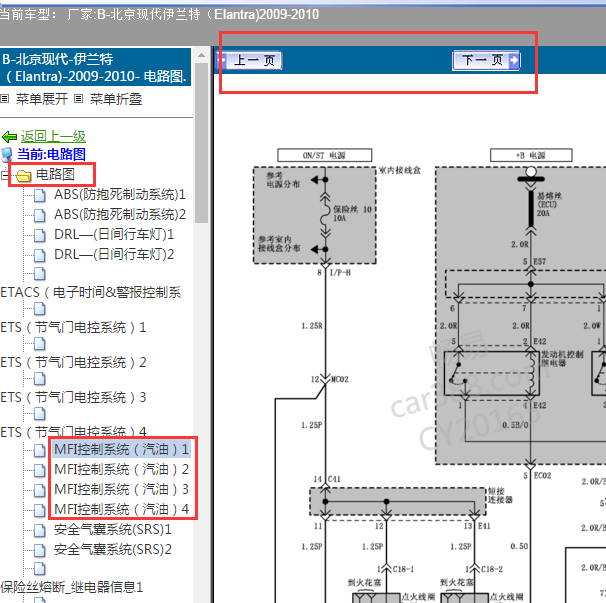Click page icon above ETS（节气门电控系统）3
The image size is (606, 603).
point(39,379)
